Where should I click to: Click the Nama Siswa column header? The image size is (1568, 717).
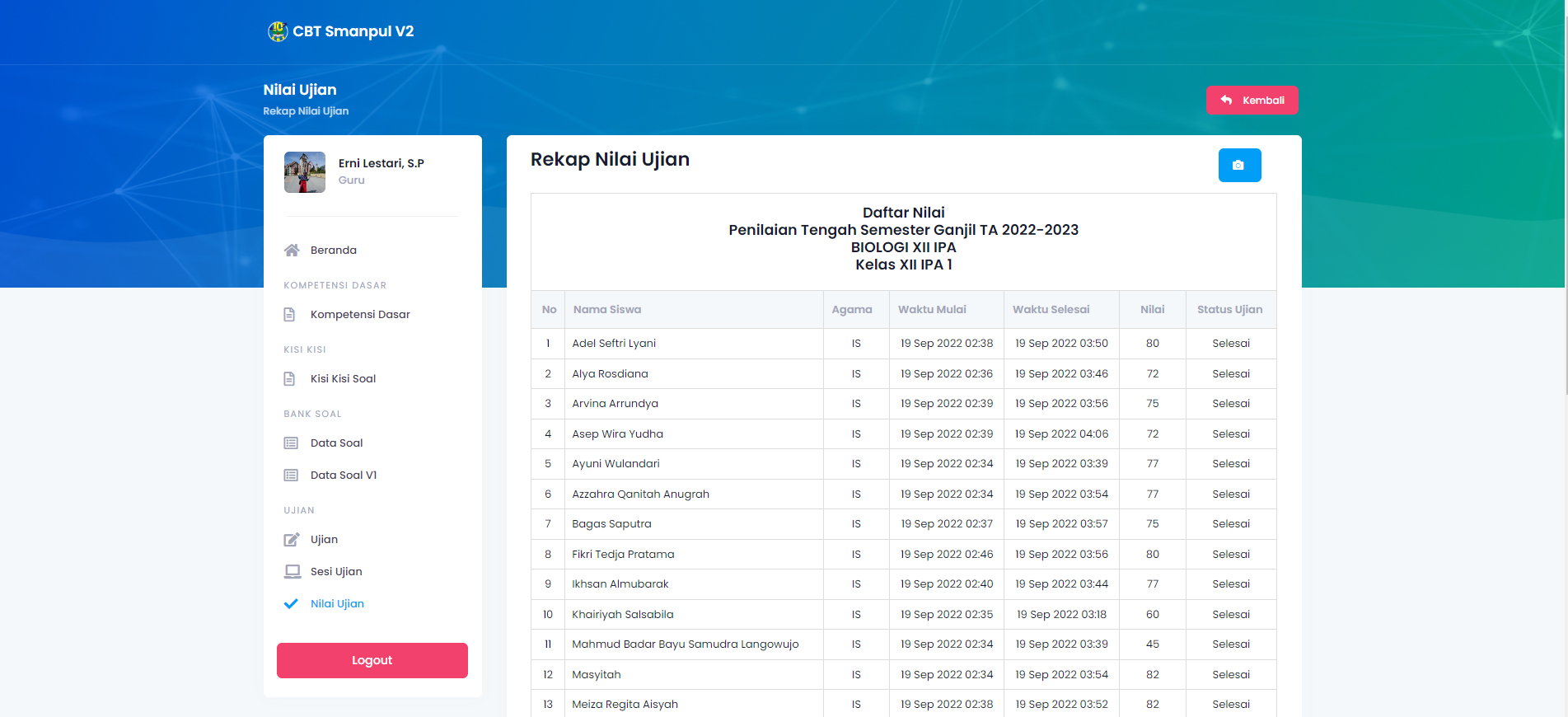(607, 310)
